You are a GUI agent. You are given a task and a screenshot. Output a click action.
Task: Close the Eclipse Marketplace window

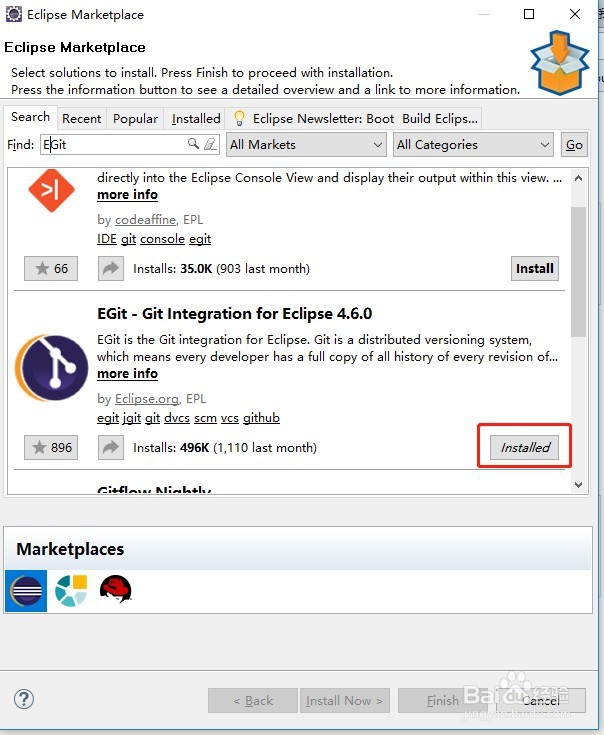tap(575, 14)
